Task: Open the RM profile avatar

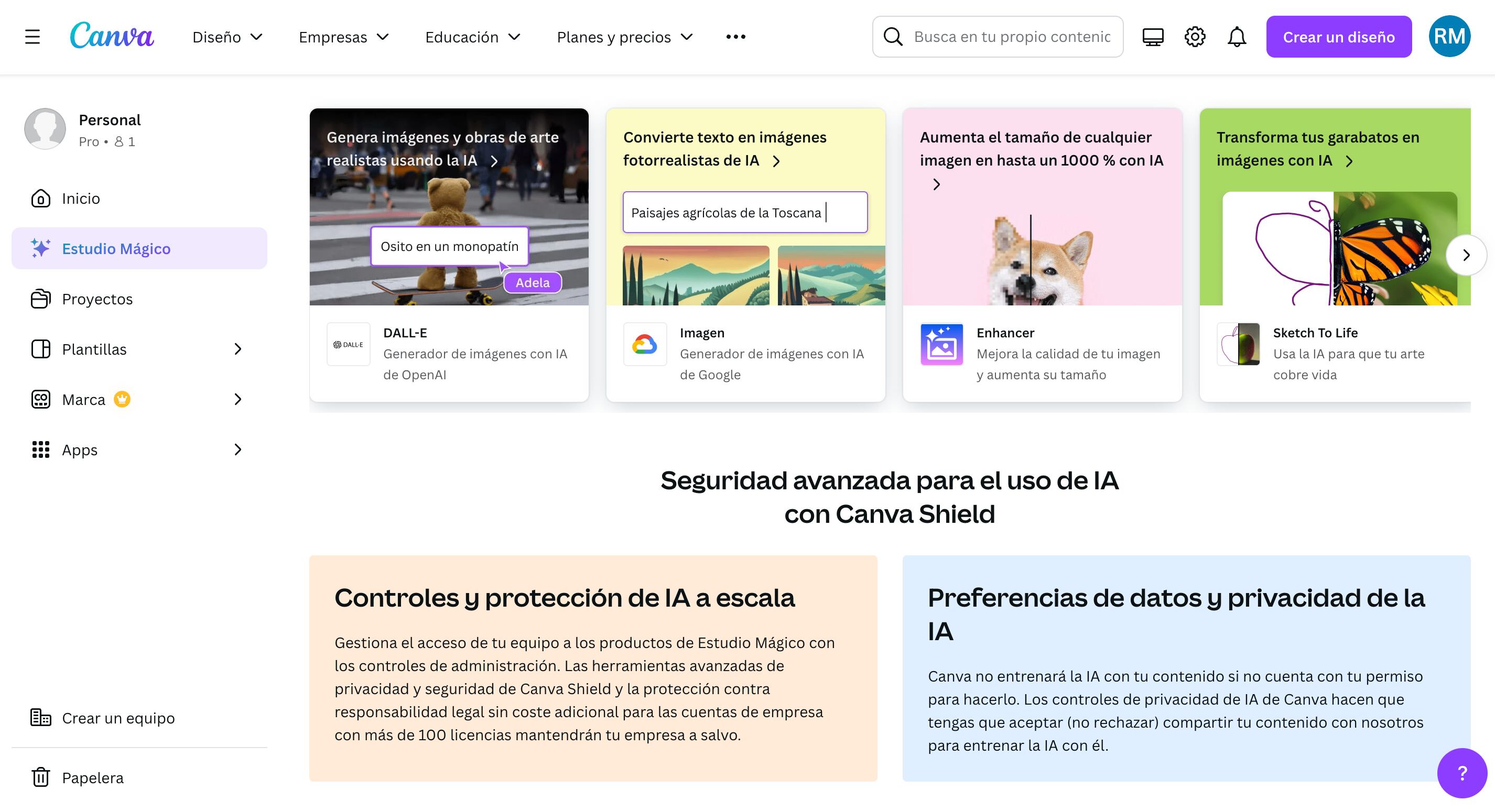Action: tap(1449, 37)
